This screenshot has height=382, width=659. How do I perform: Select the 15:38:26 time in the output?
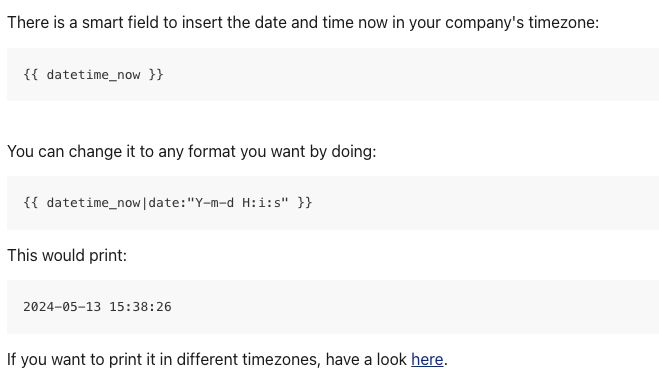(x=140, y=307)
